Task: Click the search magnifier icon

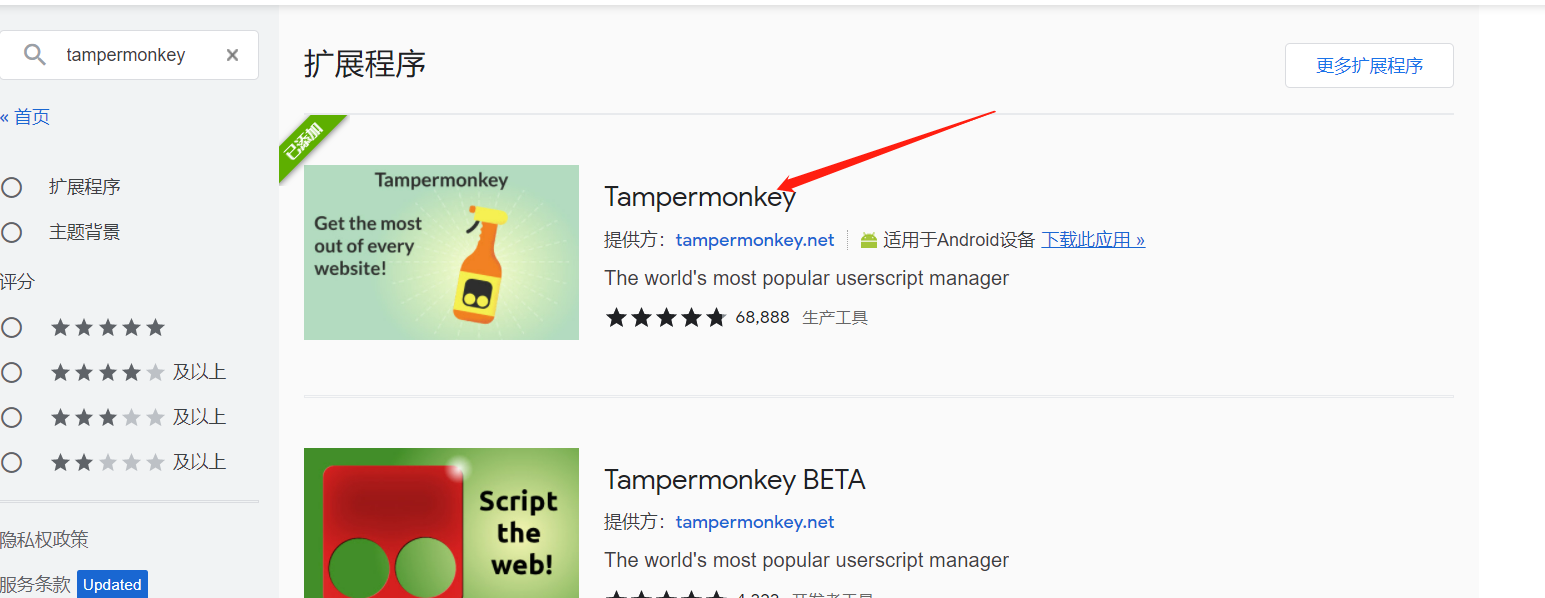Action: coord(35,55)
